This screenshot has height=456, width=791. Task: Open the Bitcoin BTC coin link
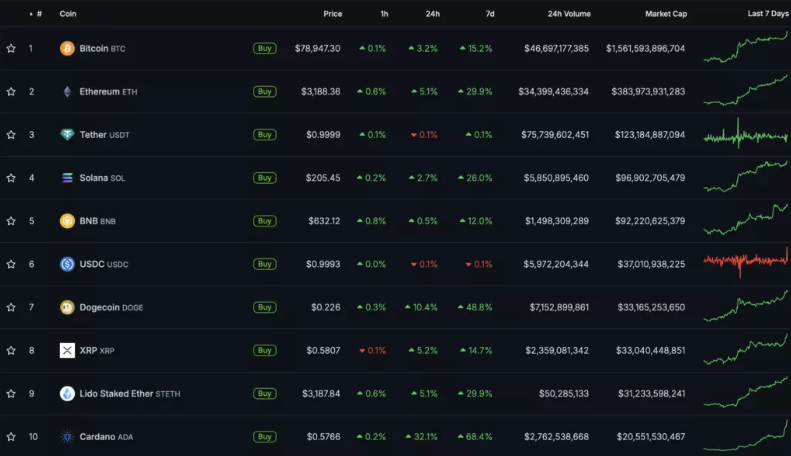[x=102, y=48]
